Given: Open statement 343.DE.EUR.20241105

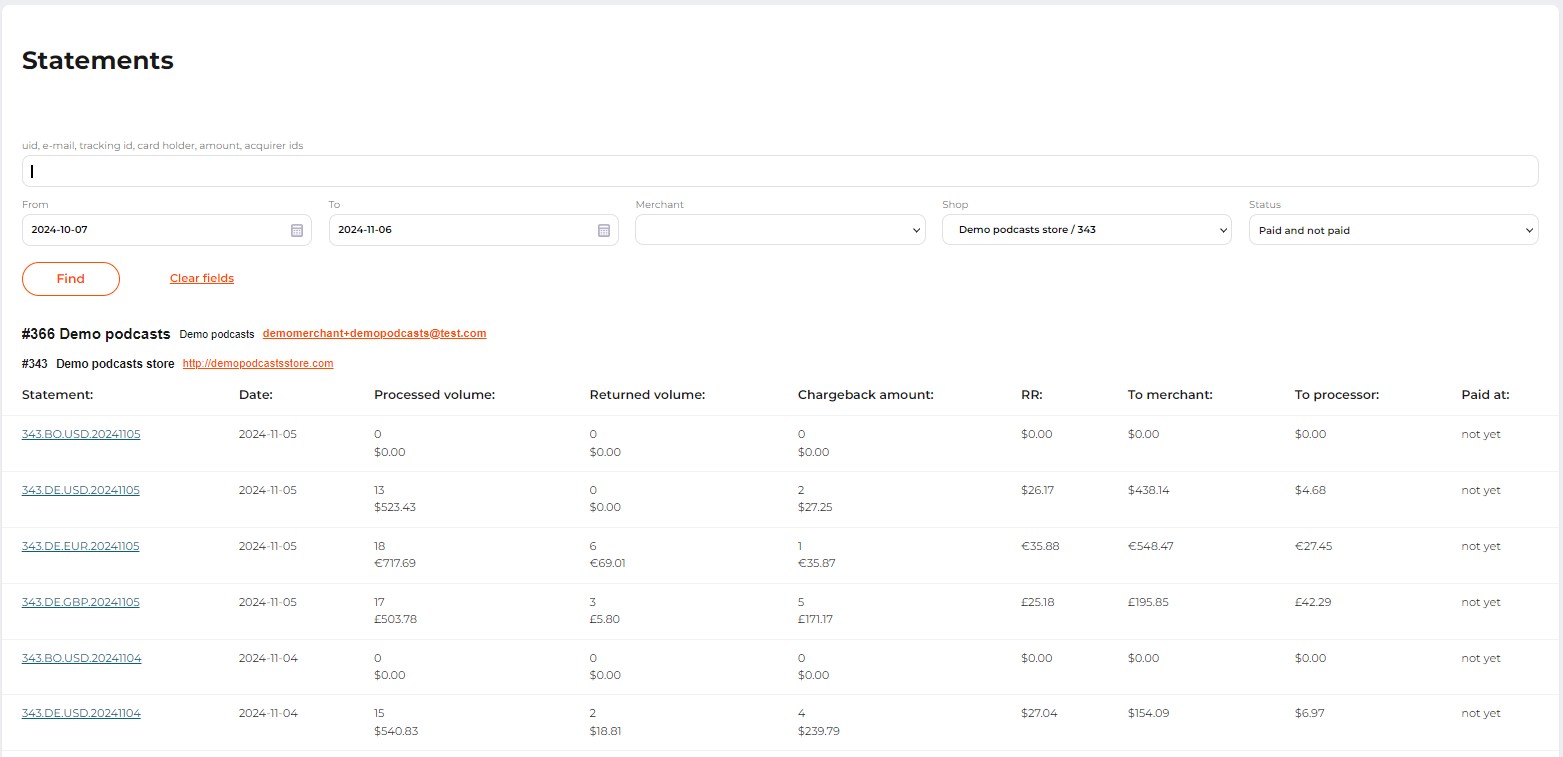Looking at the screenshot, I should click(81, 547).
